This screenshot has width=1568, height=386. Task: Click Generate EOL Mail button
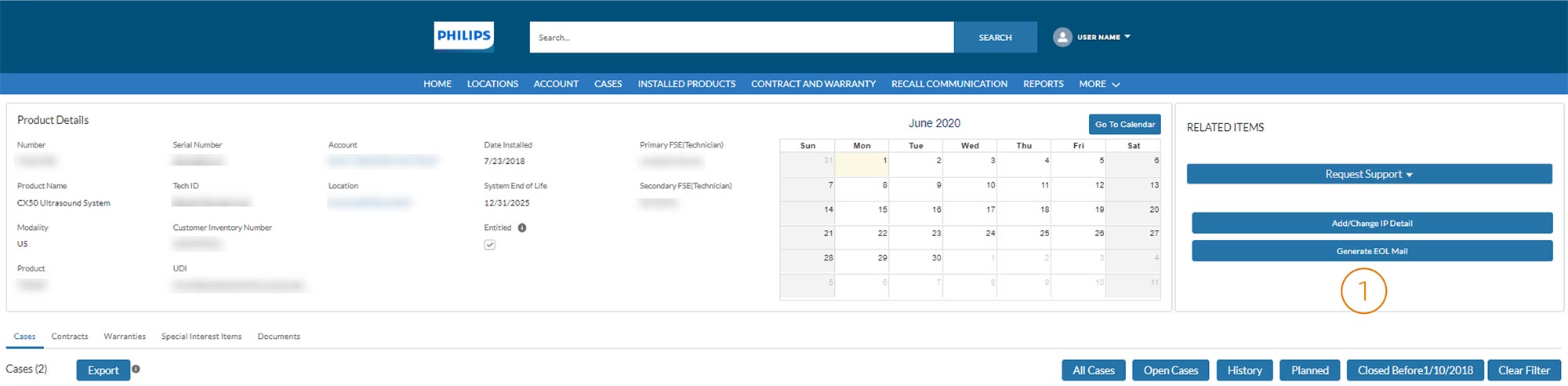1371,251
